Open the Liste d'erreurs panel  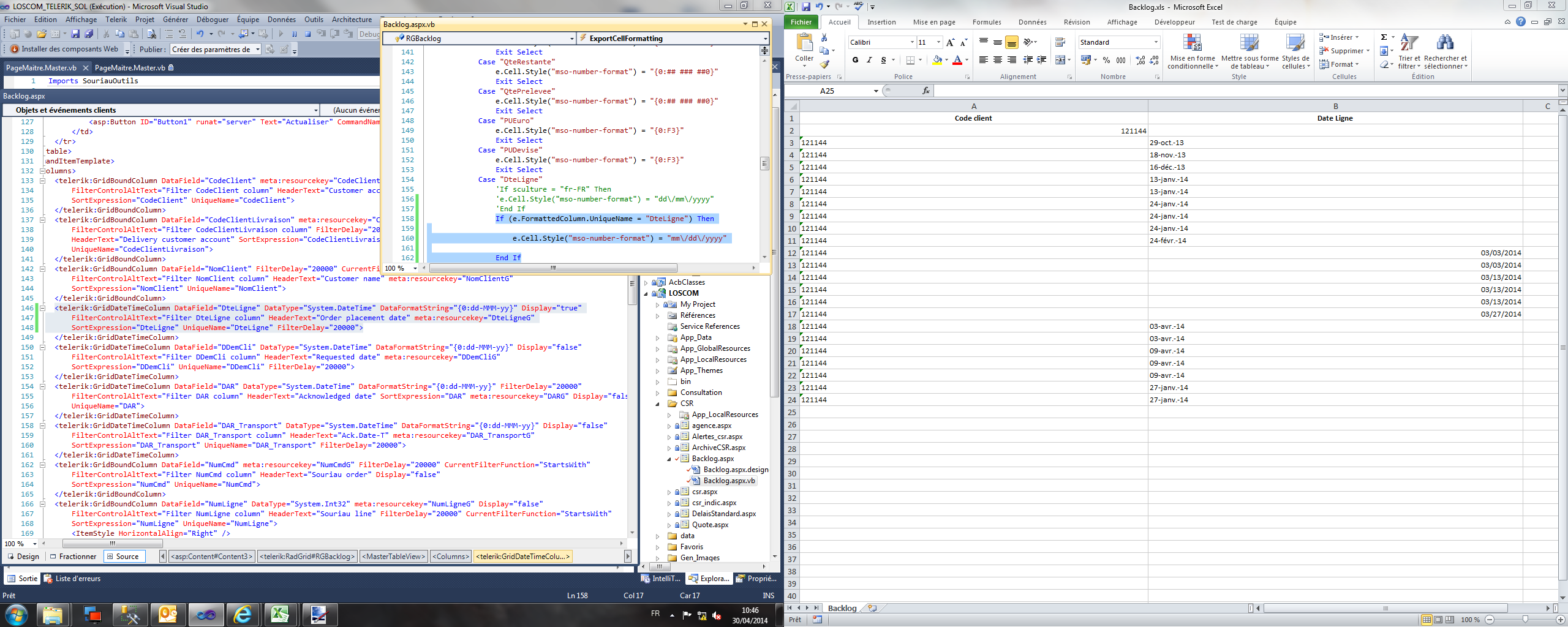click(72, 579)
